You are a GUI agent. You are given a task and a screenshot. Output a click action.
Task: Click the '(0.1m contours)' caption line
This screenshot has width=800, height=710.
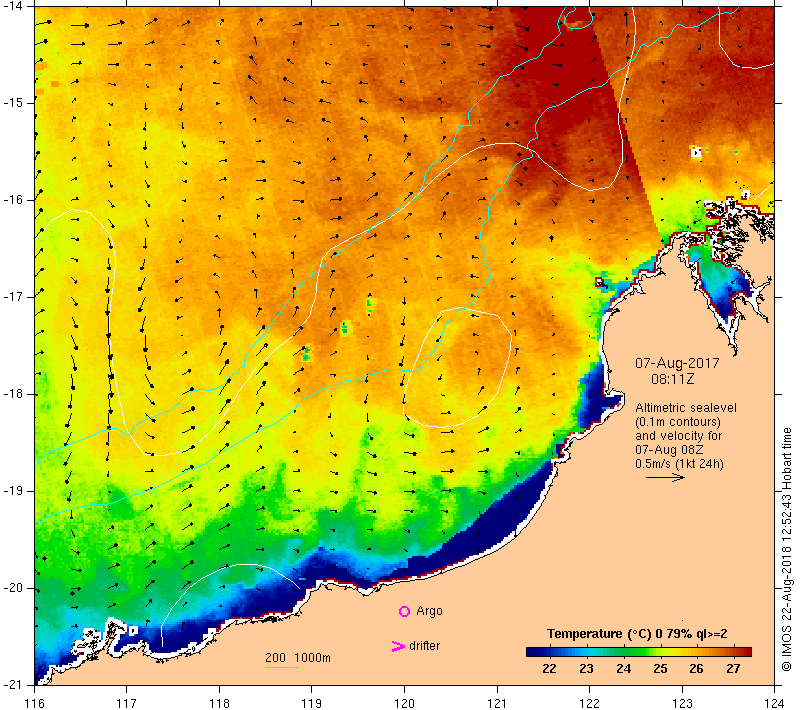click(678, 422)
